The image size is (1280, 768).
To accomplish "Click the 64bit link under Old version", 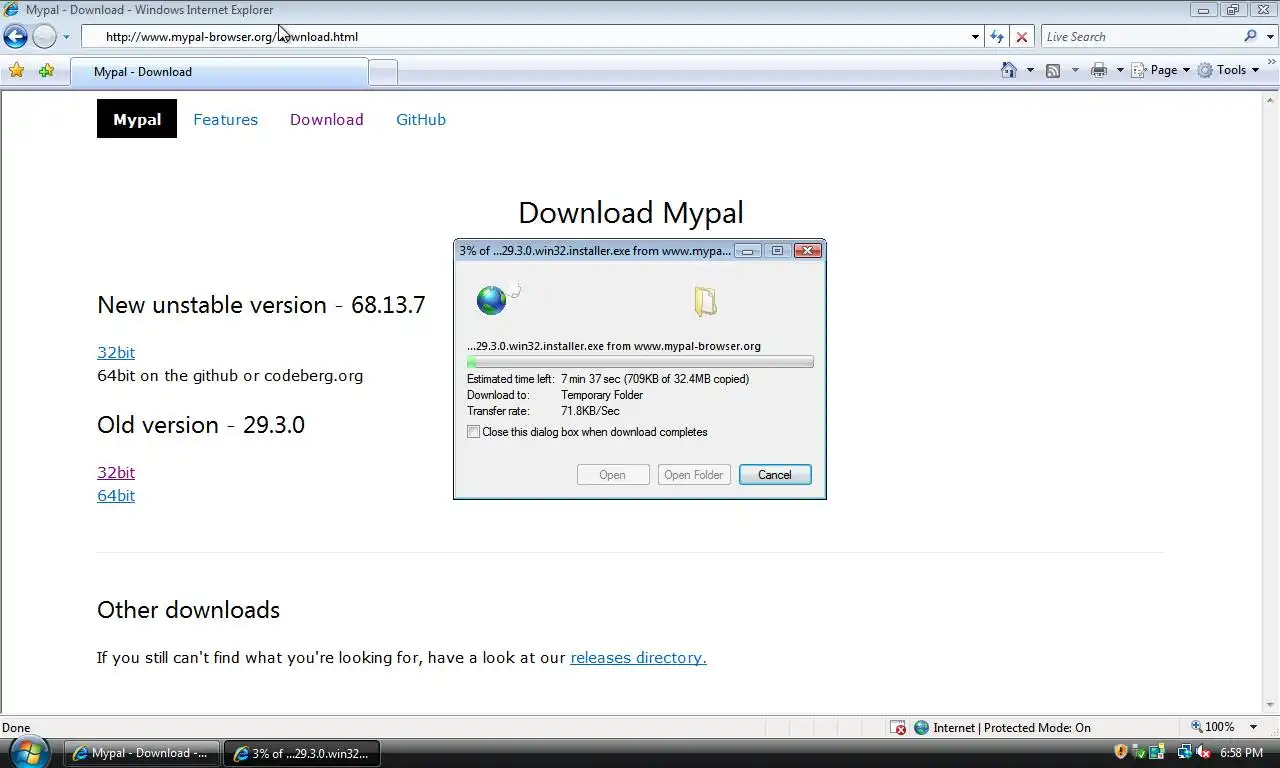I will click(x=116, y=495).
